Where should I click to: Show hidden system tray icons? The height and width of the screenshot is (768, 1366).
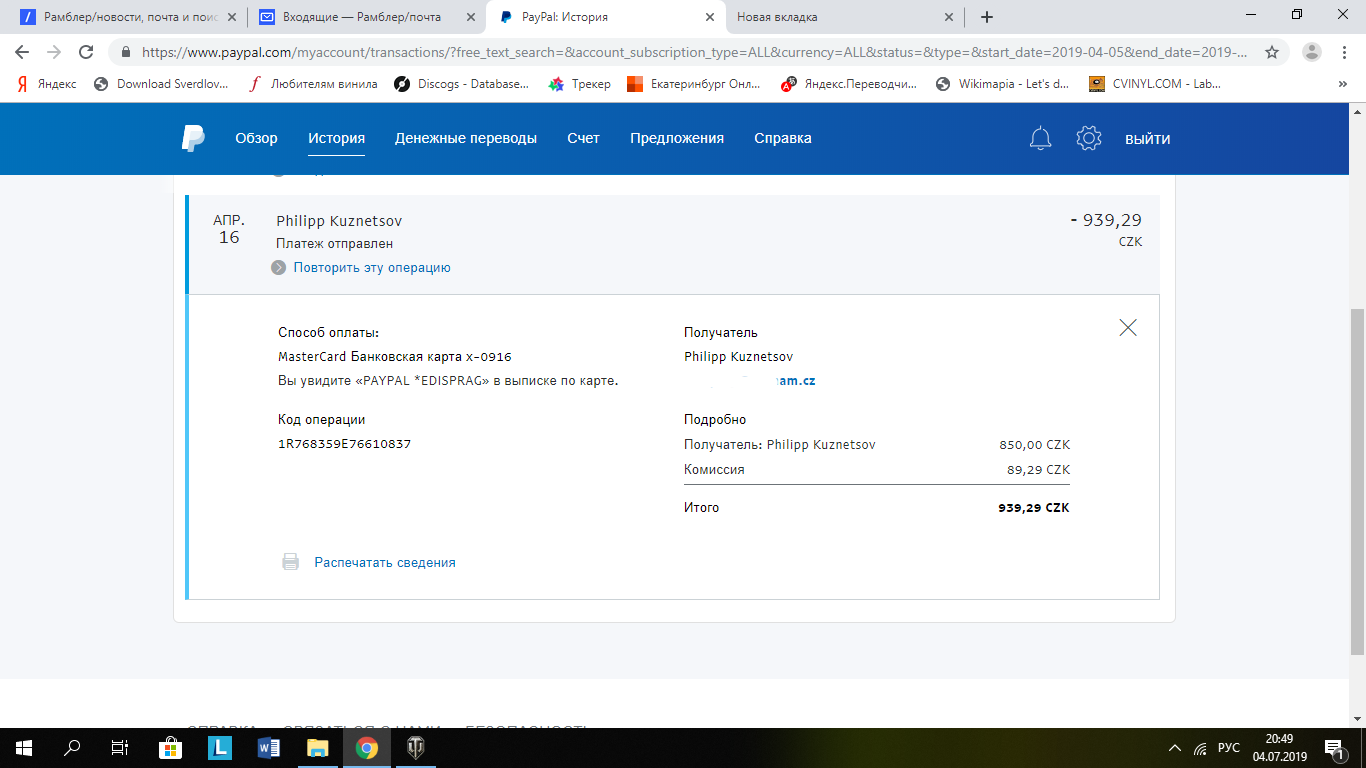1175,748
